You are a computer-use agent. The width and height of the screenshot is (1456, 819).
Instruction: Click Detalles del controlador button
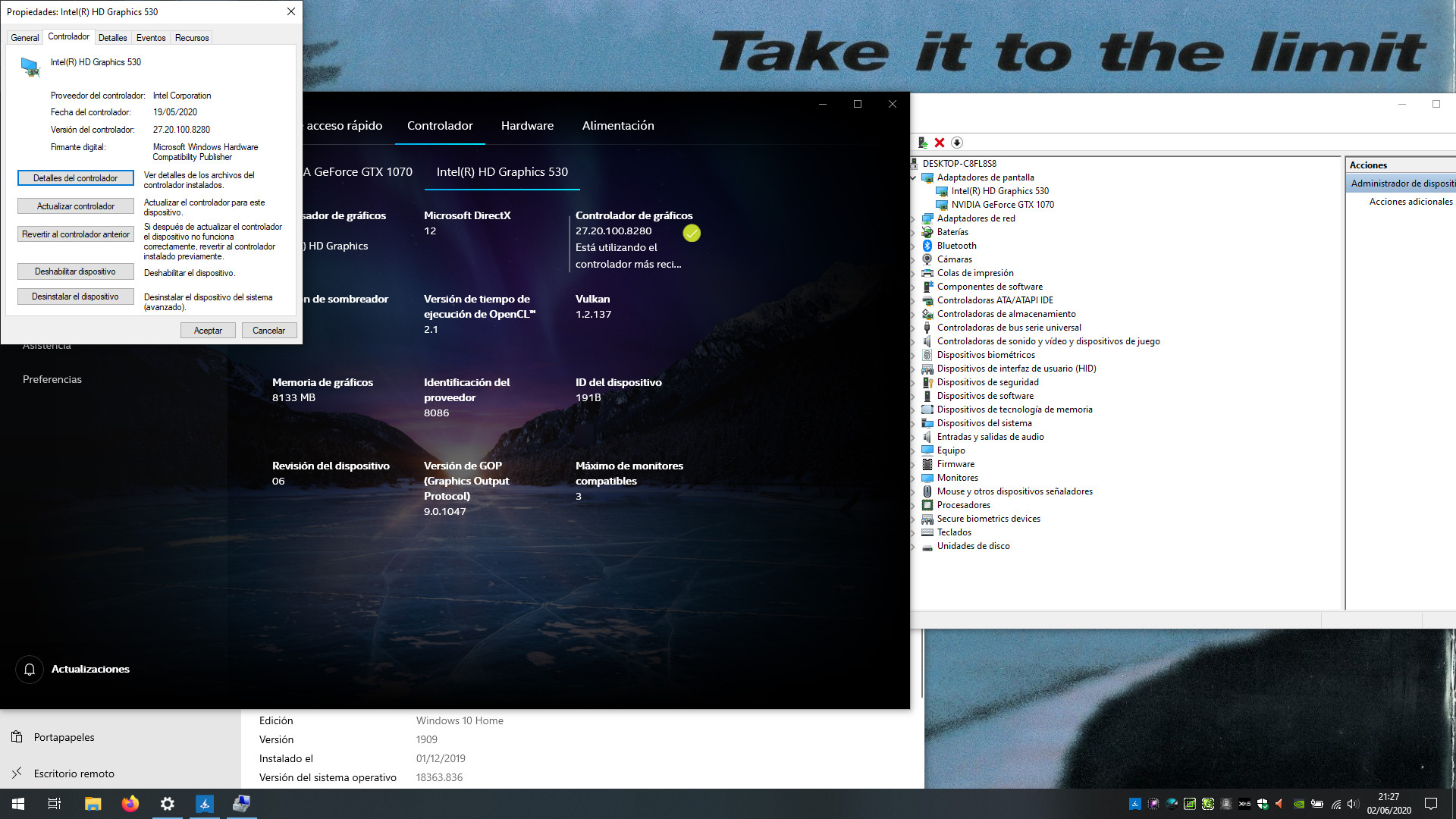pos(75,178)
